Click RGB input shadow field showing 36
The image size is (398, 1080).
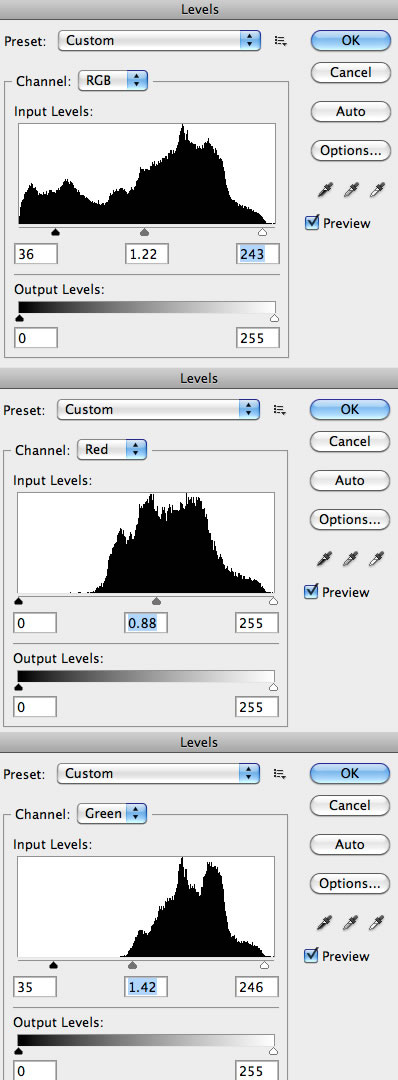pos(36,254)
